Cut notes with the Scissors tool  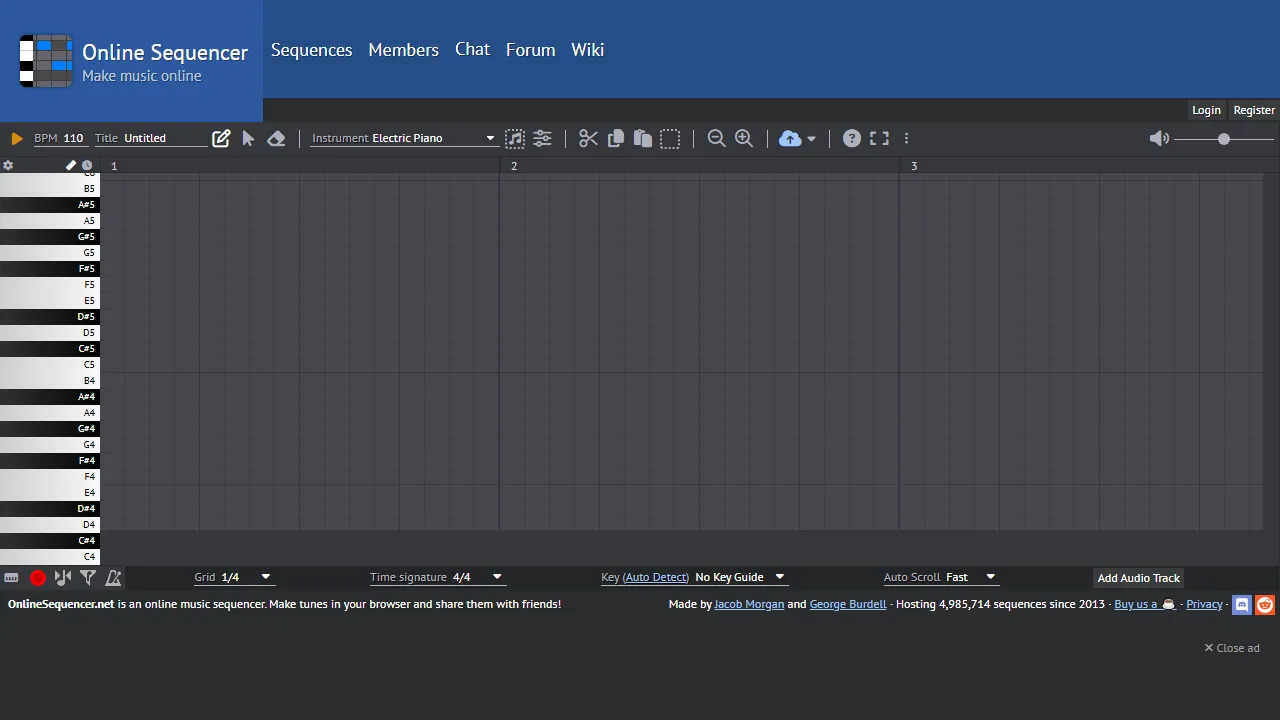tap(587, 138)
